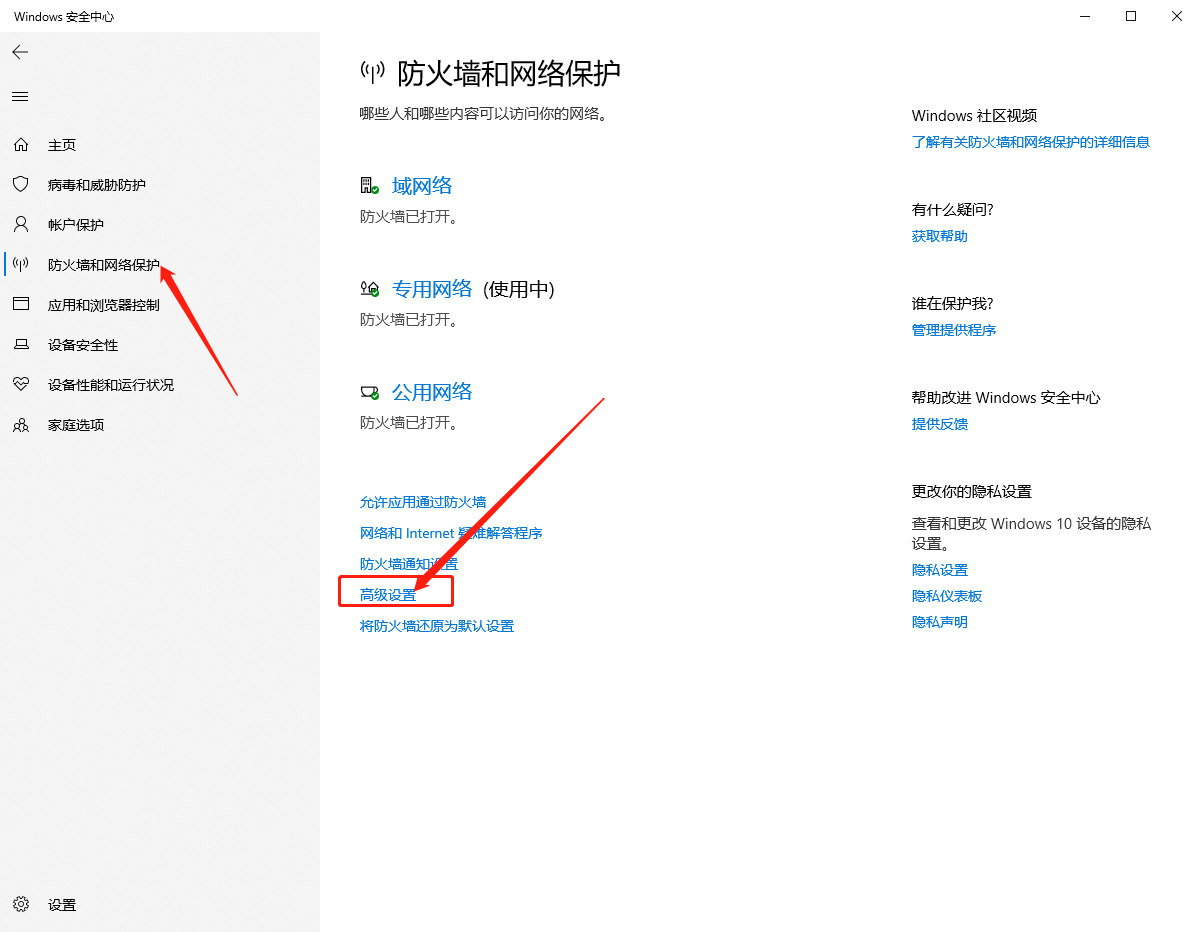
Task: Select 防火墙和网络保护 in sidebar
Action: pyautogui.click(x=104, y=265)
